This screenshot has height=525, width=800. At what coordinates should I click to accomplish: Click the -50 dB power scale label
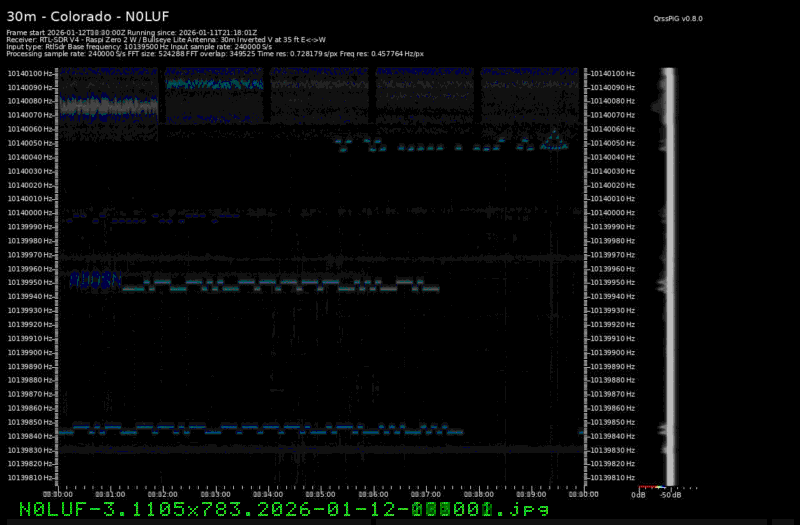[x=669, y=494]
